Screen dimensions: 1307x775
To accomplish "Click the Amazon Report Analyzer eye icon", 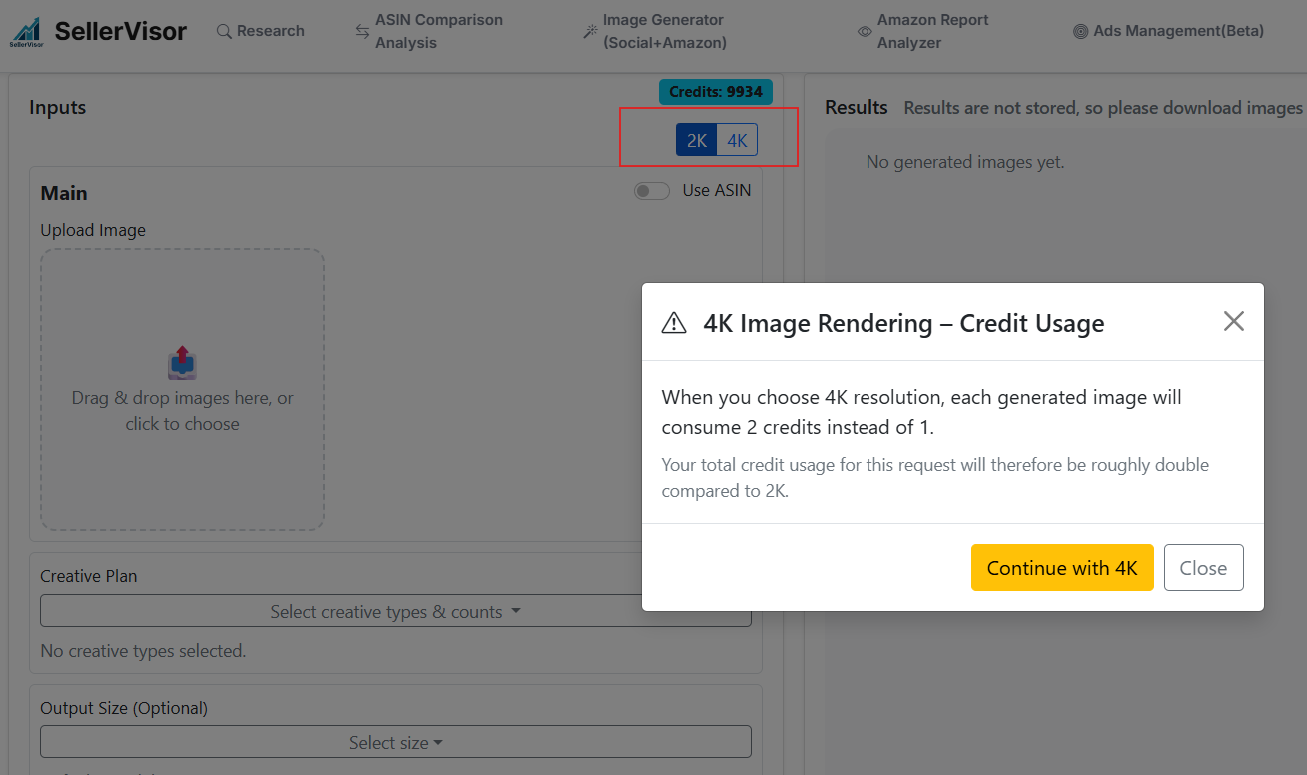I will (x=864, y=32).
